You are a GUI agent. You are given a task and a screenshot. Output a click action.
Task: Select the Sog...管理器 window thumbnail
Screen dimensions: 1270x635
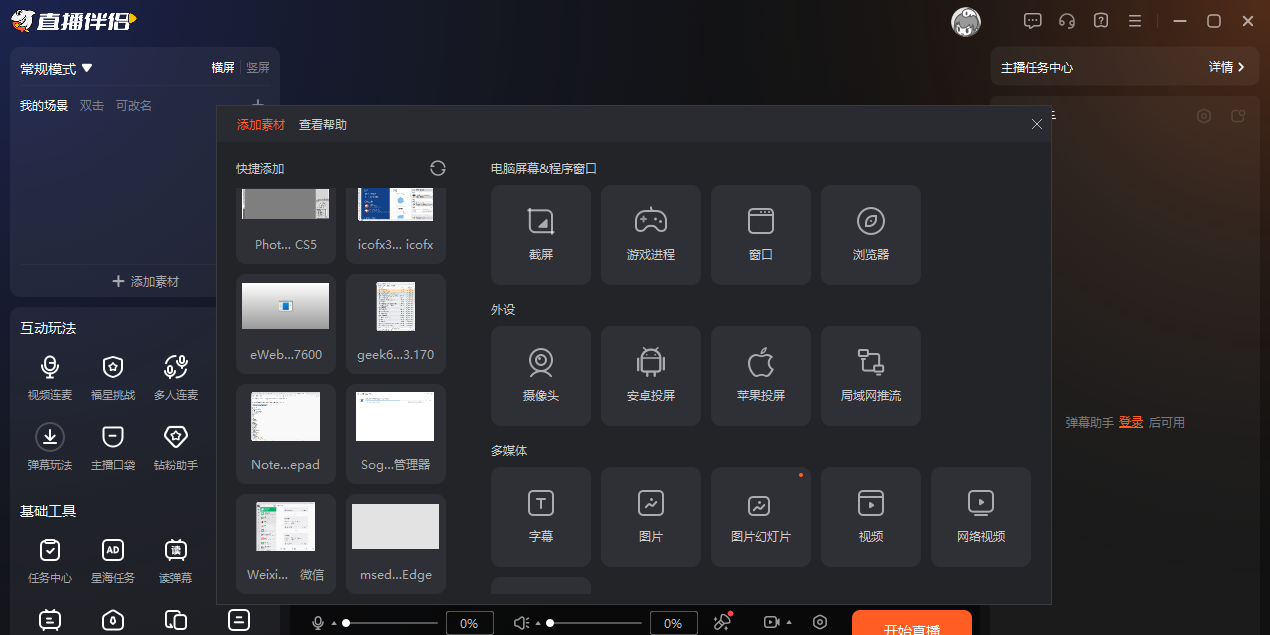[396, 432]
